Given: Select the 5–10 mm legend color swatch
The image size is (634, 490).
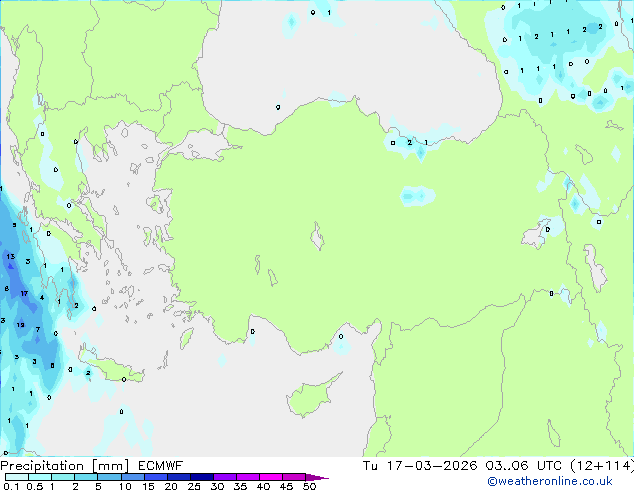Looking at the screenshot, I should [x=109, y=477].
